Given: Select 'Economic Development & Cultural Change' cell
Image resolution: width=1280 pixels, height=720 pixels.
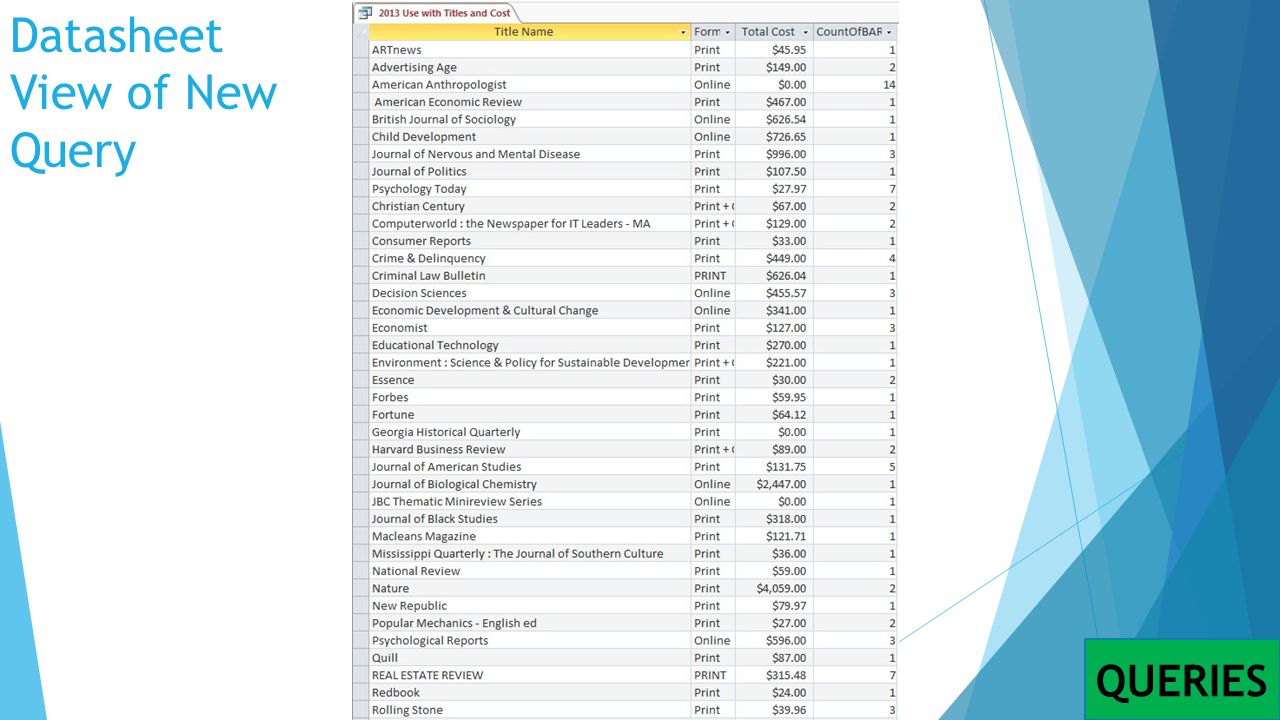Looking at the screenshot, I should click(x=529, y=310).
